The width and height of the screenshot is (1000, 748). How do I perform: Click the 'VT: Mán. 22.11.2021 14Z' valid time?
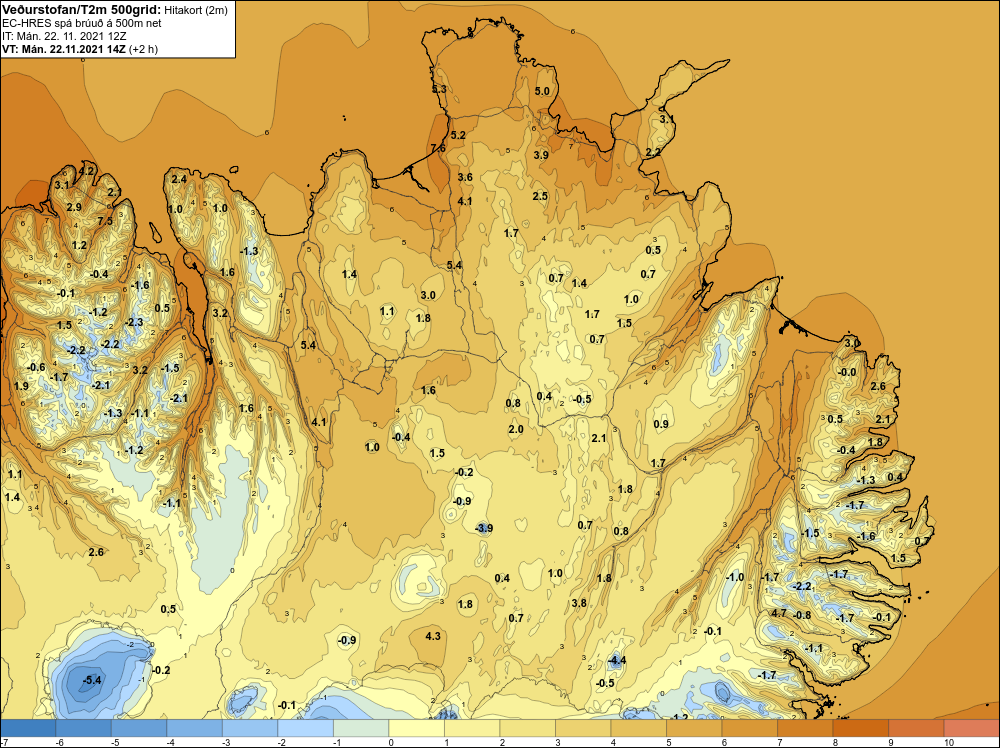point(64,48)
